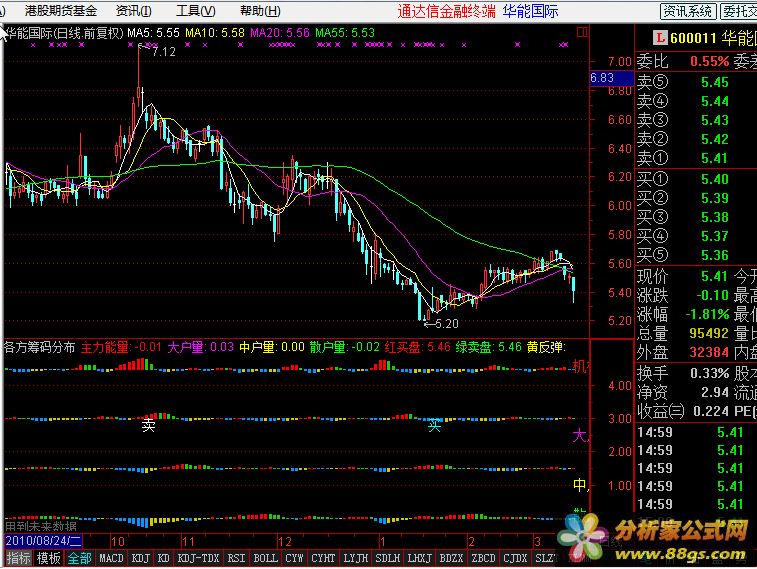Viewport: 757px width, 569px height.
Task: Click the 绿卖盘 value label
Action: tap(489, 347)
